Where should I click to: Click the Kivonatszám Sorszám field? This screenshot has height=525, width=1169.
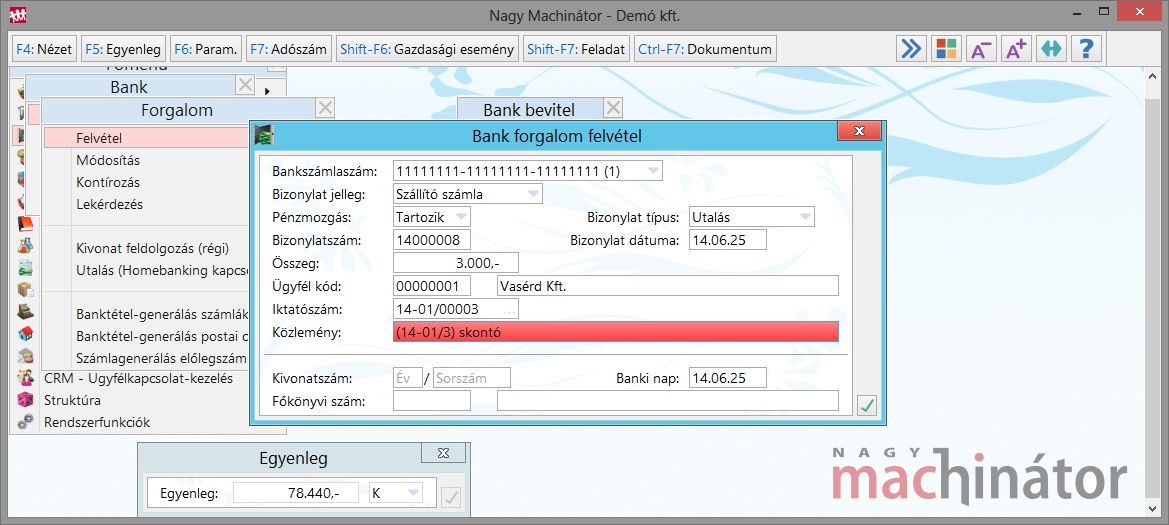(472, 377)
